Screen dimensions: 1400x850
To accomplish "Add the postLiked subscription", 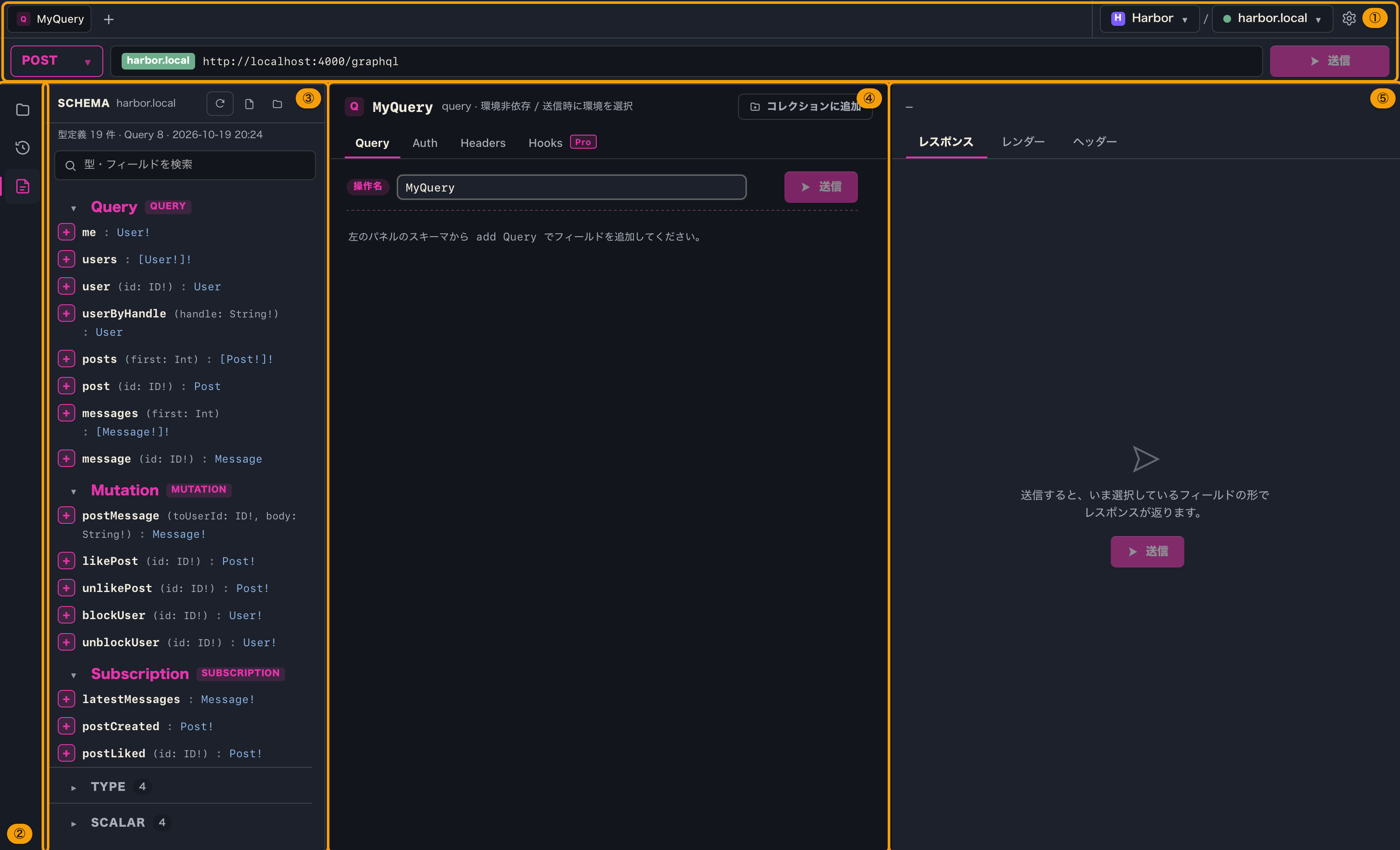I will [66, 753].
